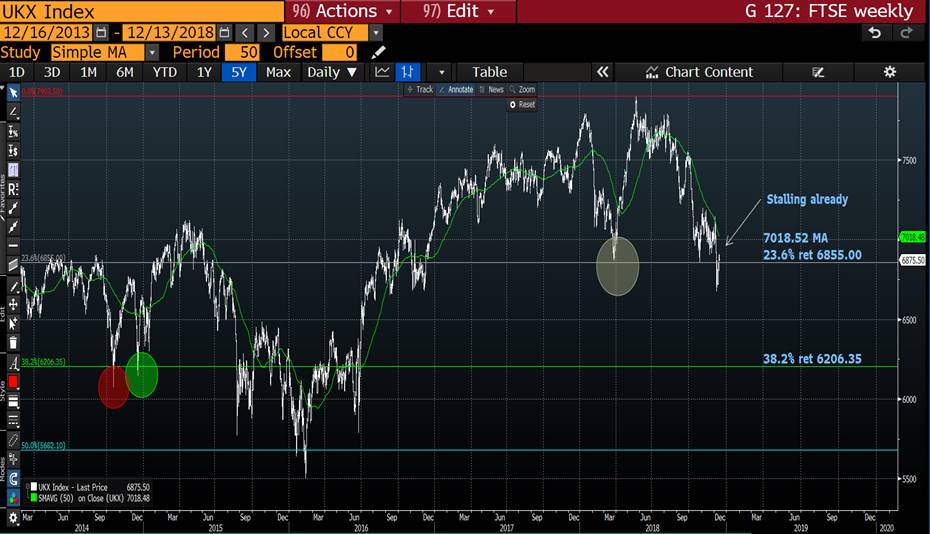Open the settings gear at bottom left
The height and width of the screenshot is (534, 930).
[13, 517]
